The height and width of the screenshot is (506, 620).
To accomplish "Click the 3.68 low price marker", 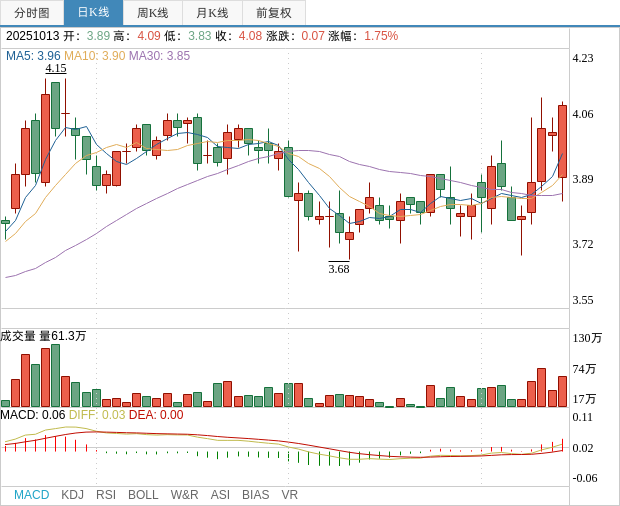I will [x=339, y=269].
